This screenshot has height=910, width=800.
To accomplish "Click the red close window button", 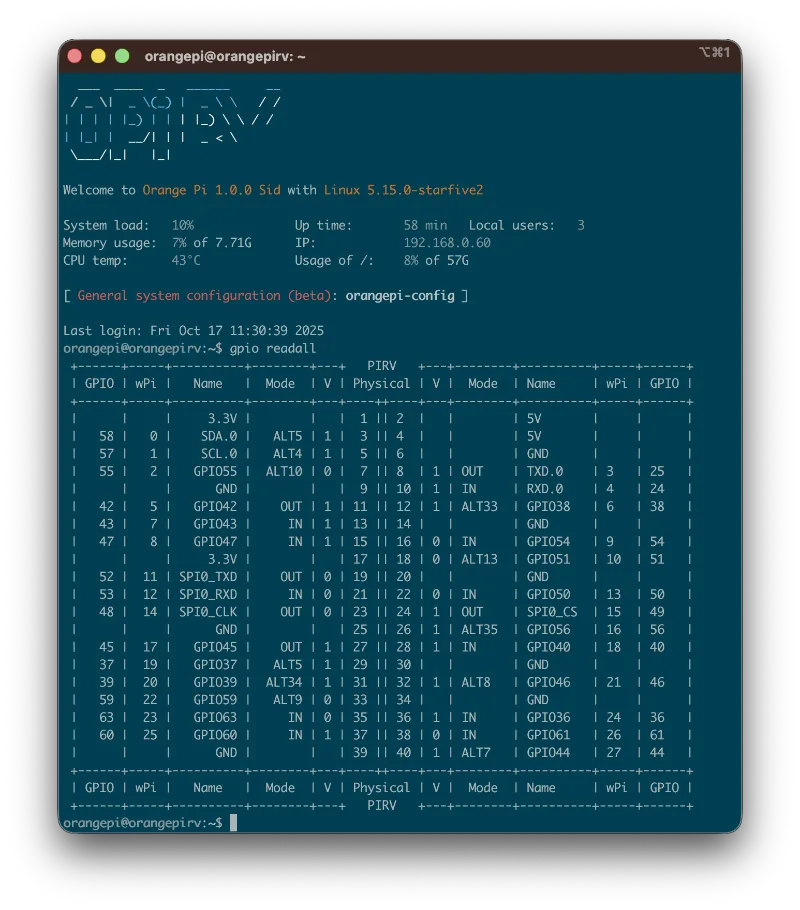I will tap(75, 56).
